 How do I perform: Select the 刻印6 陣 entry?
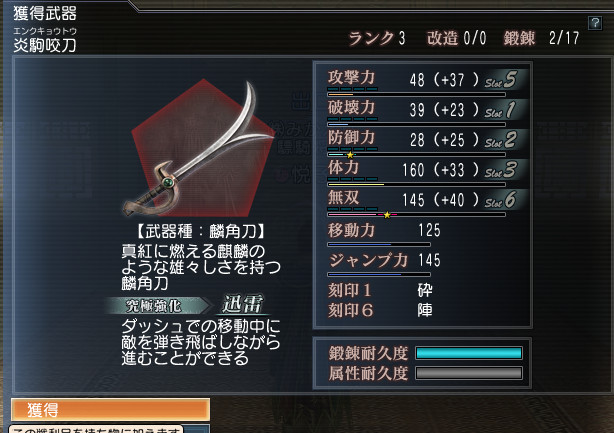[x=380, y=310]
